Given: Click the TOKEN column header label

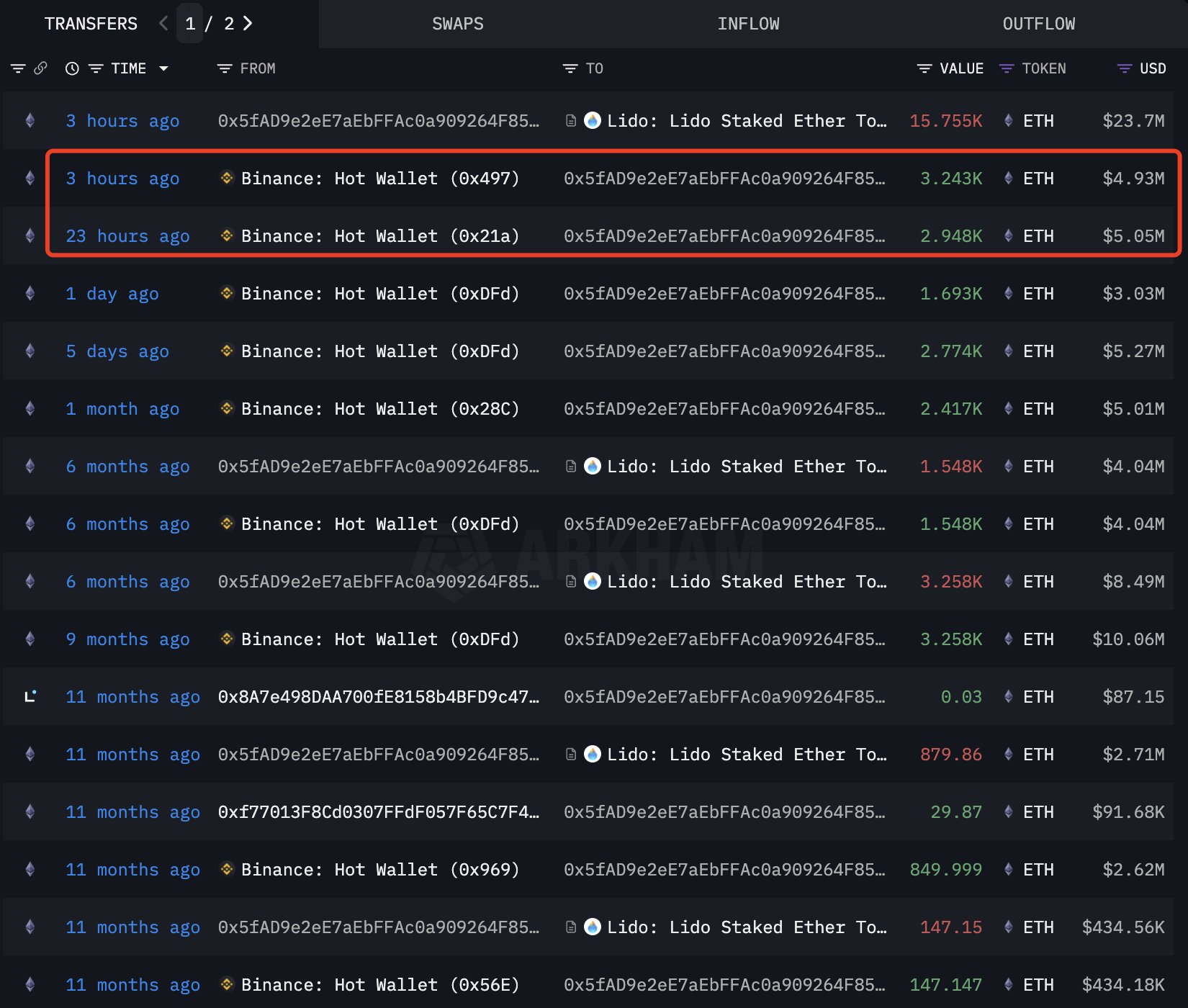Looking at the screenshot, I should point(1044,68).
